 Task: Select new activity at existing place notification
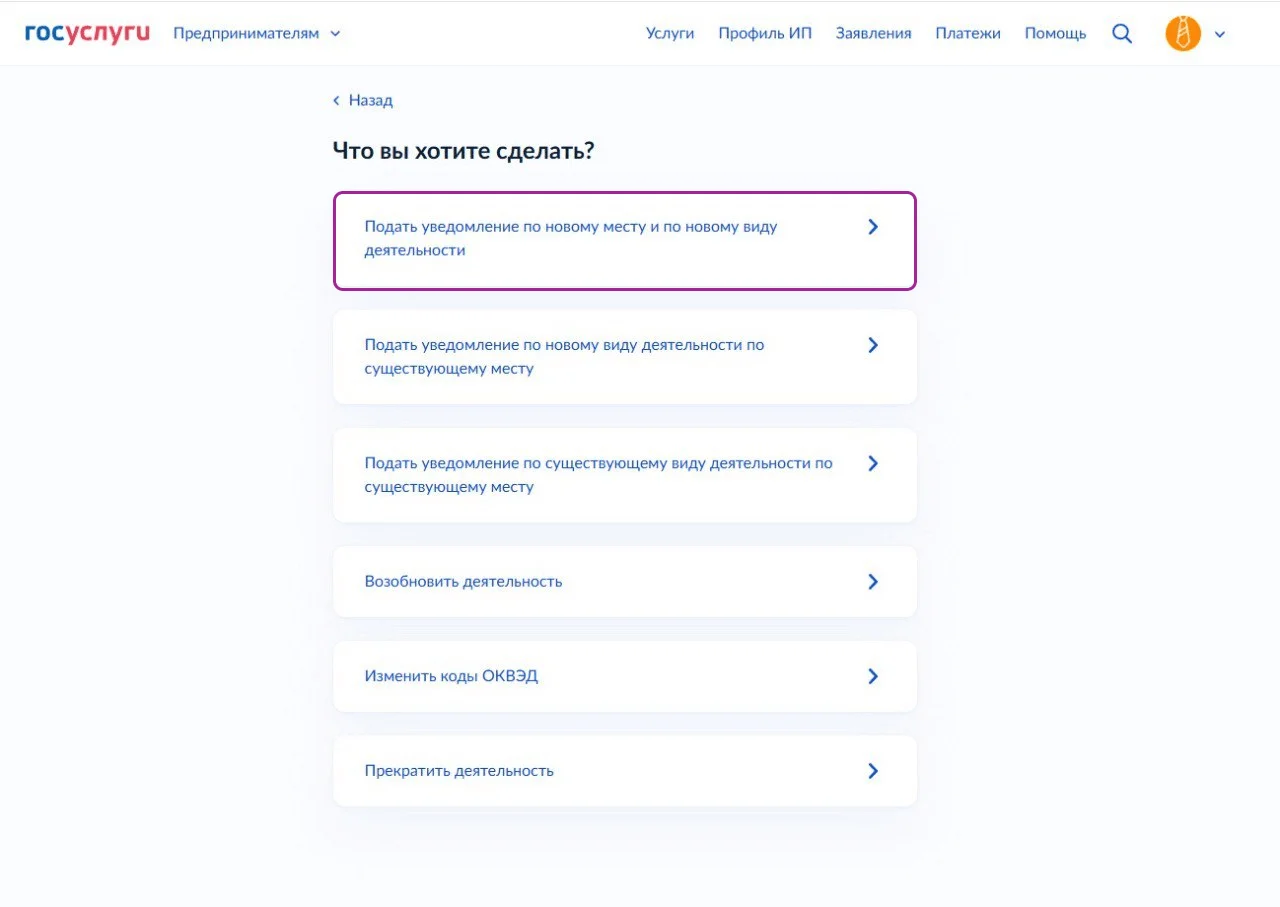(x=564, y=357)
